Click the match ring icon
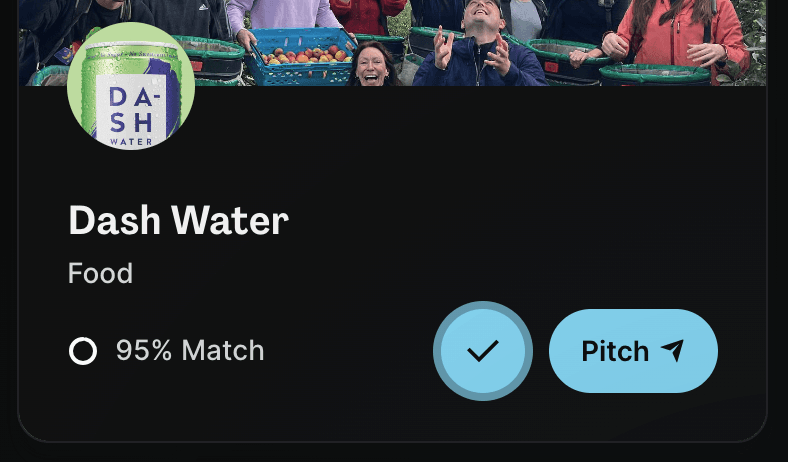 pyautogui.click(x=83, y=351)
